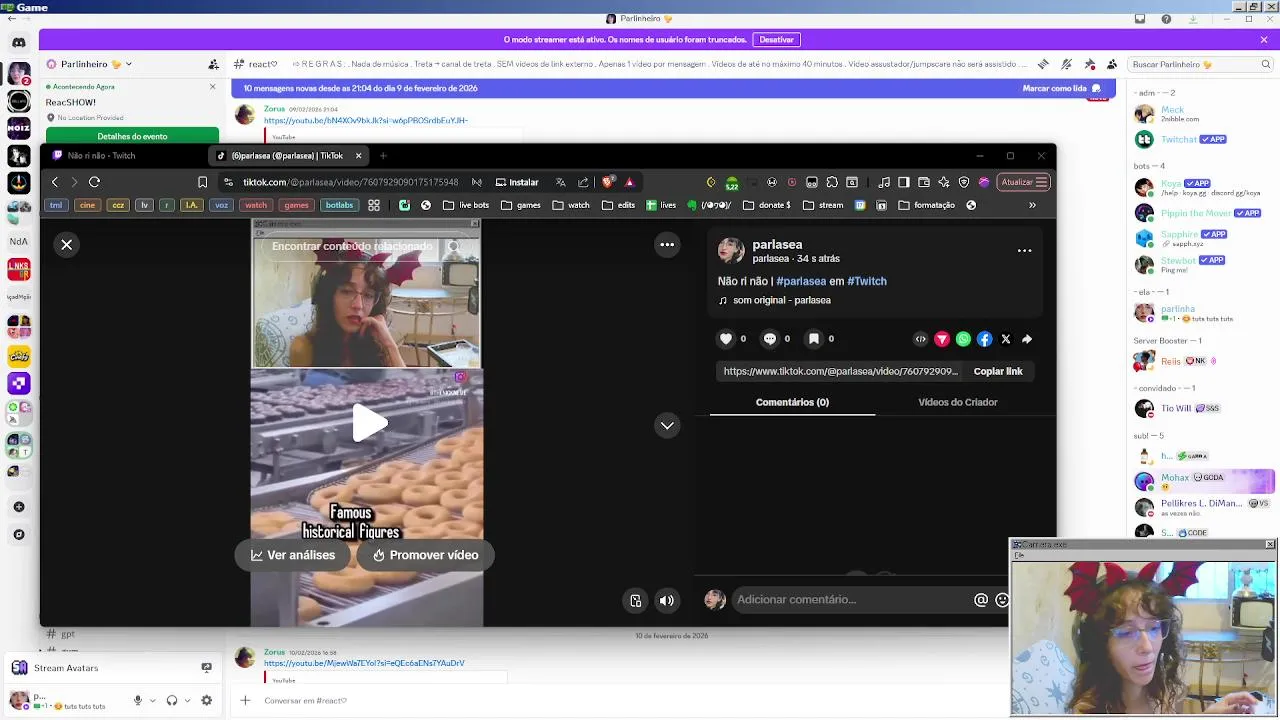
Task: Close the TikTok video viewer
Action: (x=66, y=244)
